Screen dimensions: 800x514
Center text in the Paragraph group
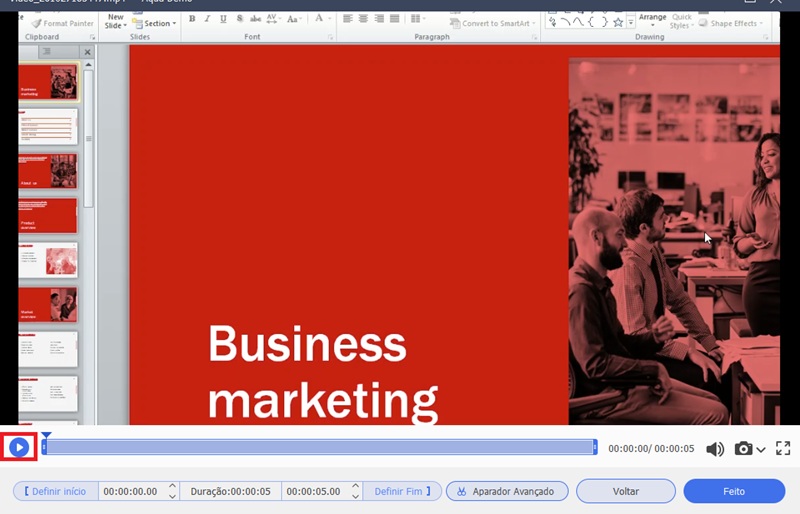(x=363, y=19)
